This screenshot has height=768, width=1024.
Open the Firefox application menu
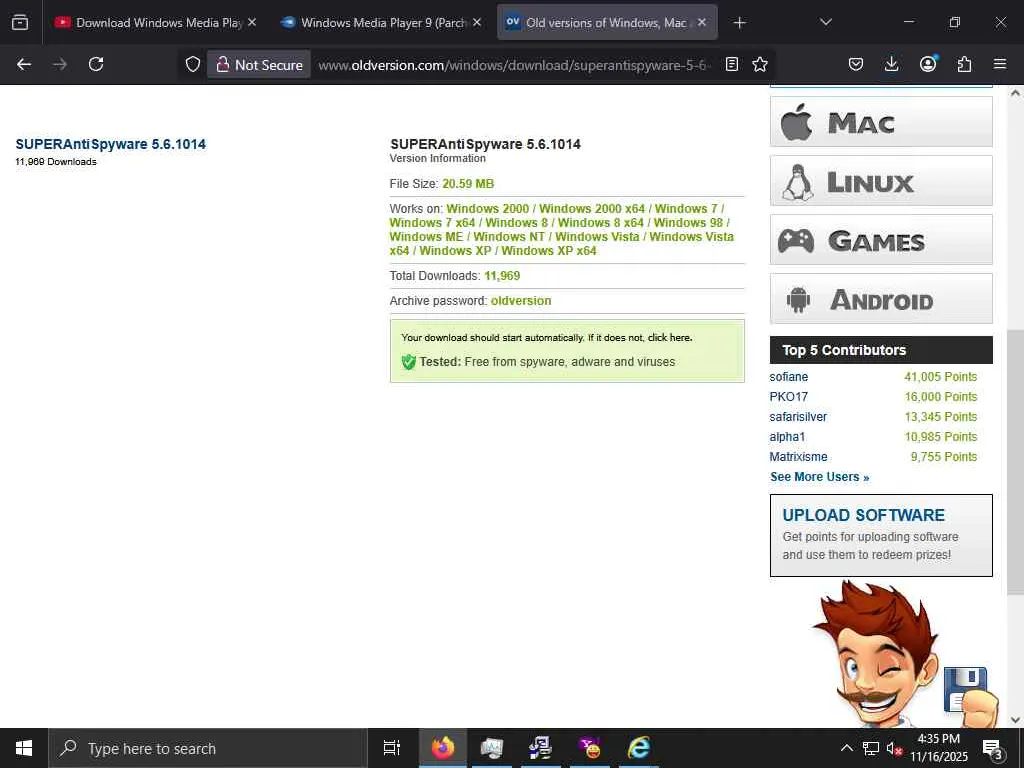tap(1000, 64)
